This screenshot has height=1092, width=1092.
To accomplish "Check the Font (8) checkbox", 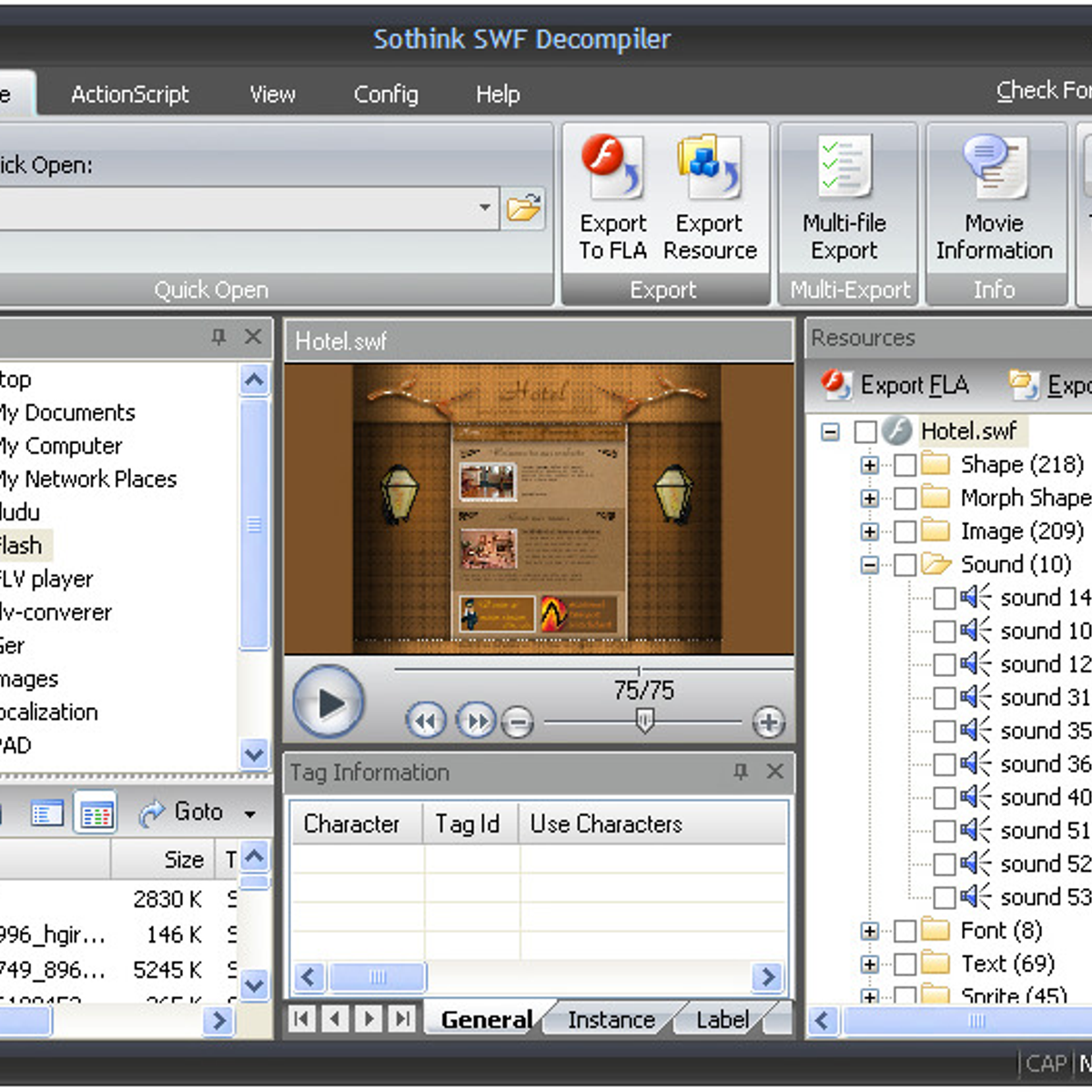I will pyautogui.click(x=905, y=931).
